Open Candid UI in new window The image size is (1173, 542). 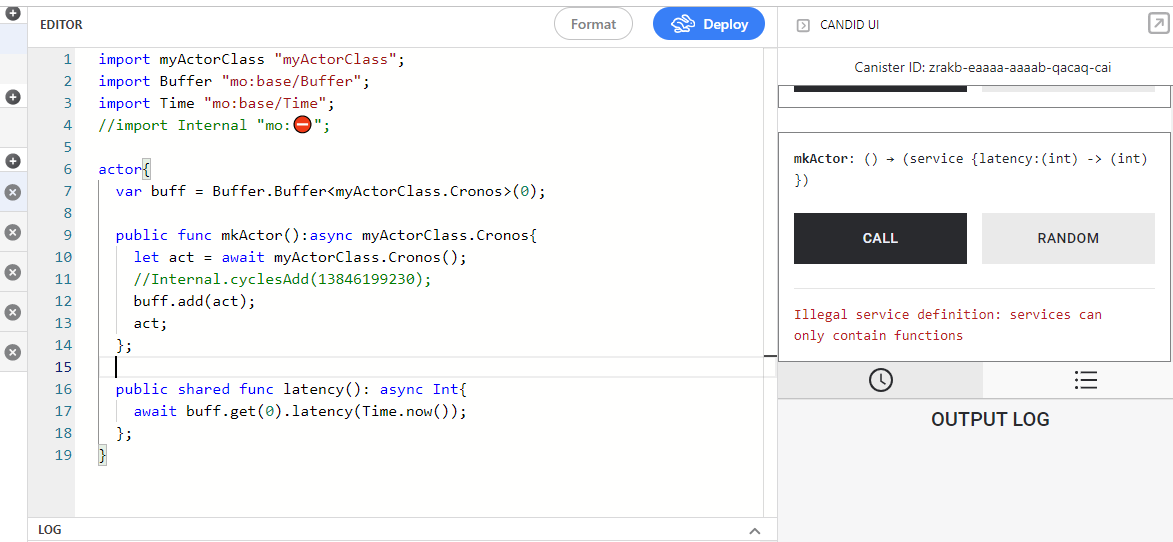(1157, 24)
